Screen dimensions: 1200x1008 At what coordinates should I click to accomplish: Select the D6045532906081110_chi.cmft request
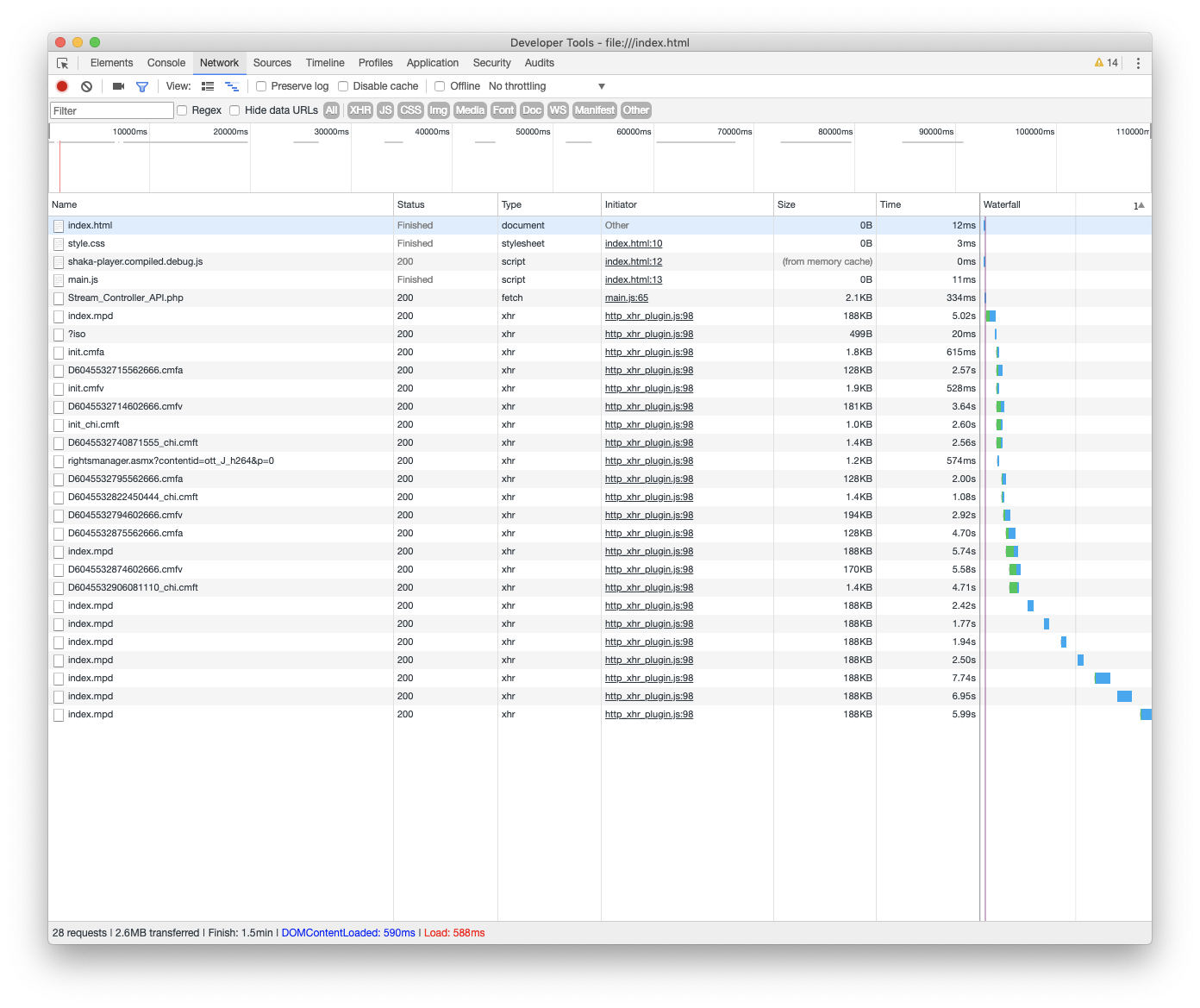(x=600, y=588)
